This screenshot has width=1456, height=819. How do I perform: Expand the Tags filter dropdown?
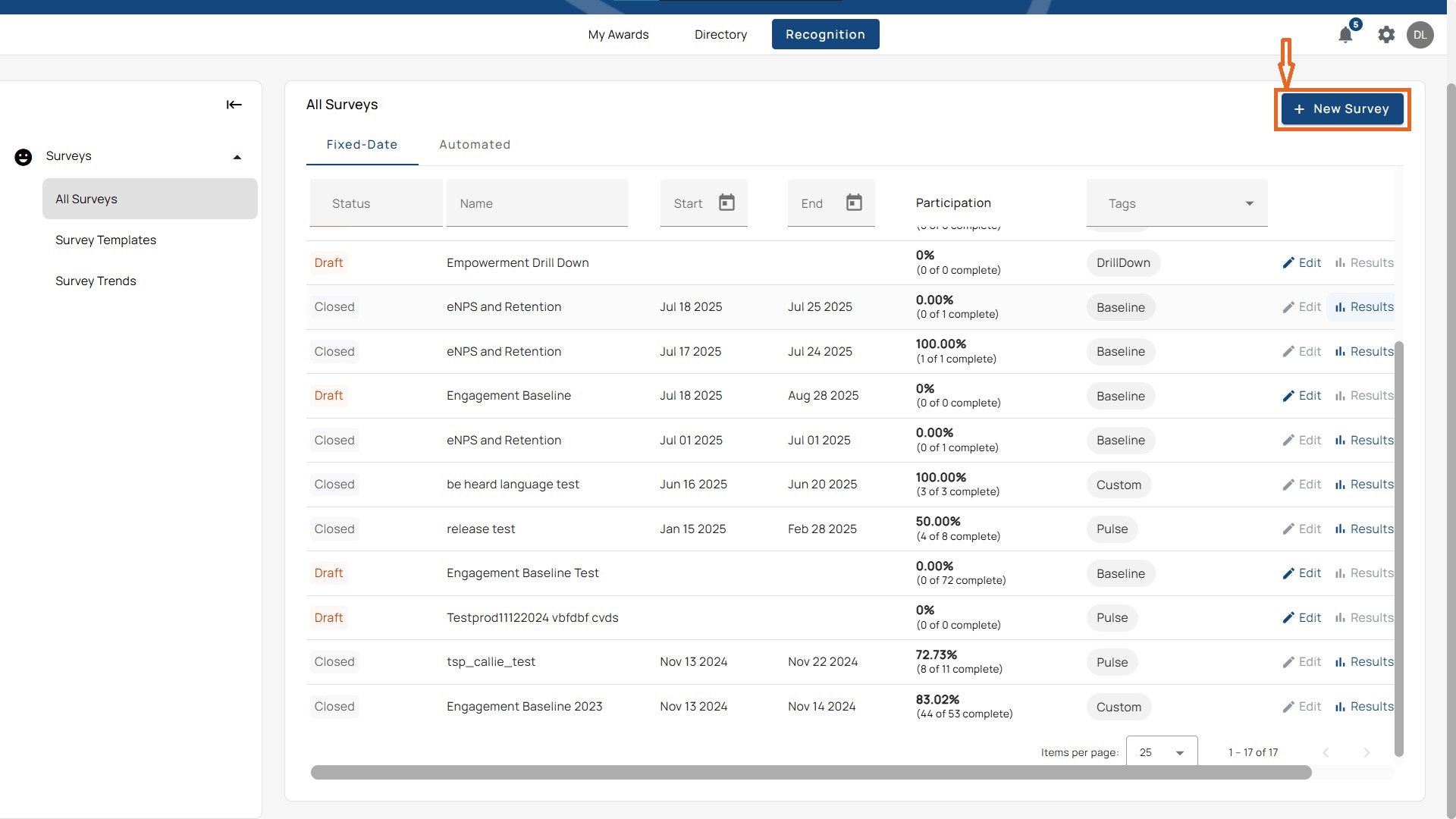click(1177, 203)
